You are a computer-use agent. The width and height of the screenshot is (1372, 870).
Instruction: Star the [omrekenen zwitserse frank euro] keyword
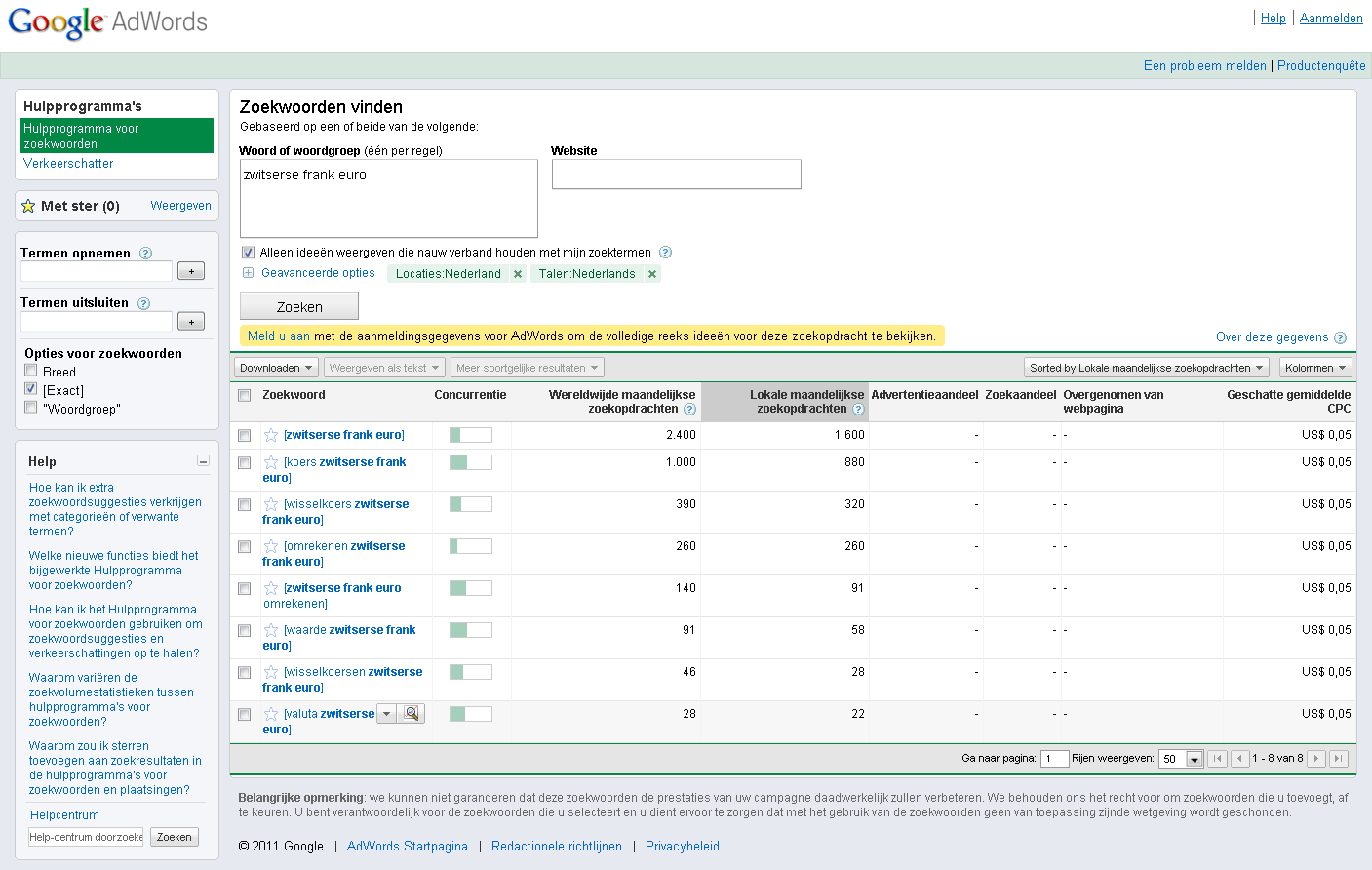(x=271, y=546)
